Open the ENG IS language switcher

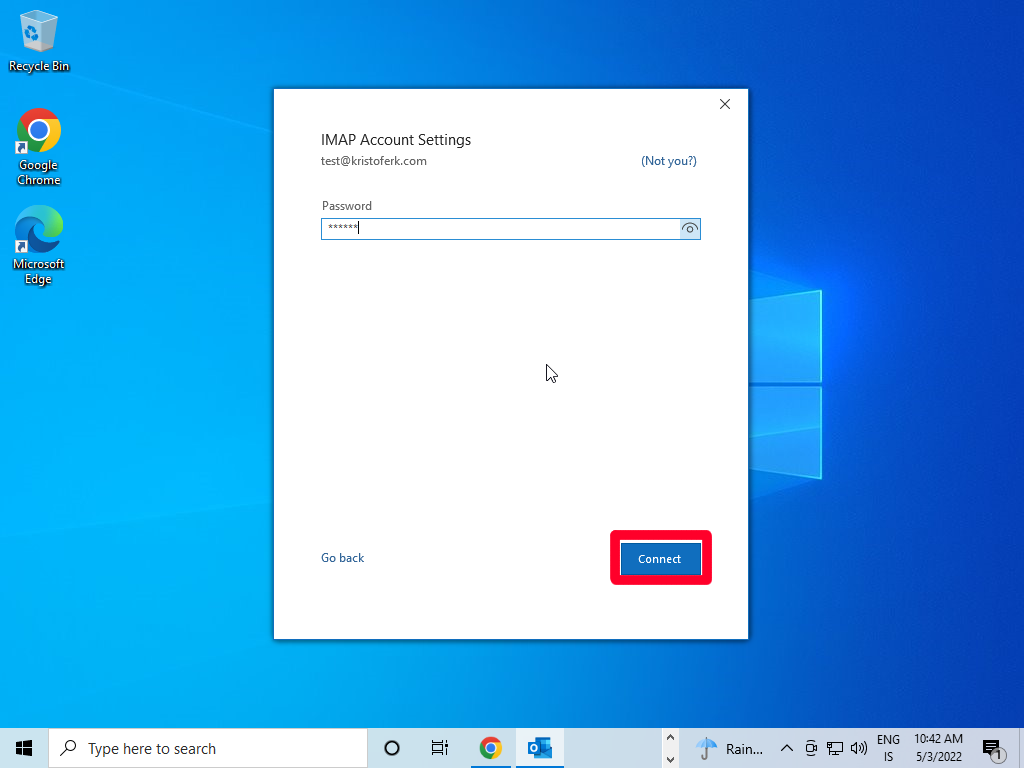coord(888,748)
